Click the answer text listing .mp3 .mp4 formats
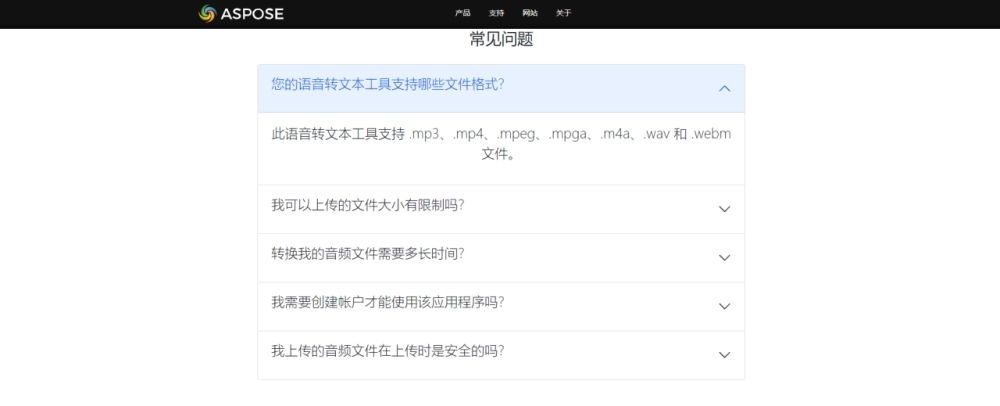Viewport: 1000px width, 406px height. [501, 144]
